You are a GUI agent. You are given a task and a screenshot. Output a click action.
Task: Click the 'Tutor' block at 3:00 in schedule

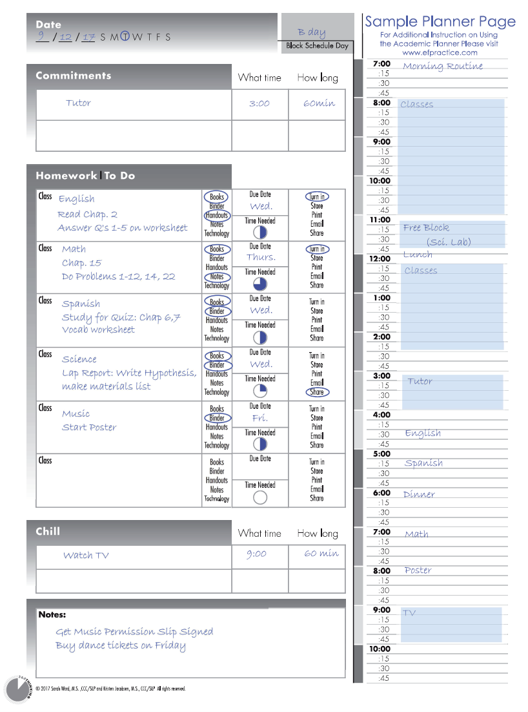(x=452, y=392)
